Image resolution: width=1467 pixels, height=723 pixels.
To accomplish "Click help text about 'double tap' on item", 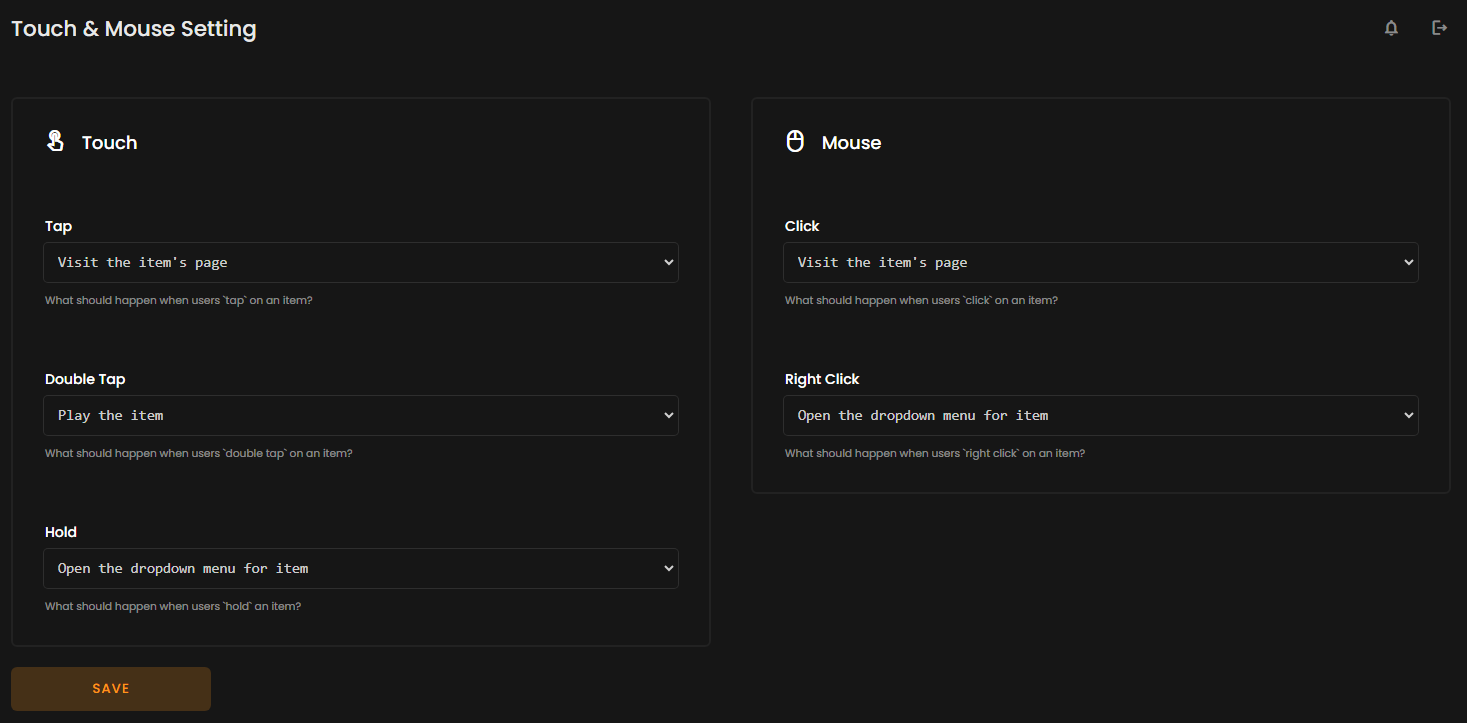I will [x=199, y=453].
